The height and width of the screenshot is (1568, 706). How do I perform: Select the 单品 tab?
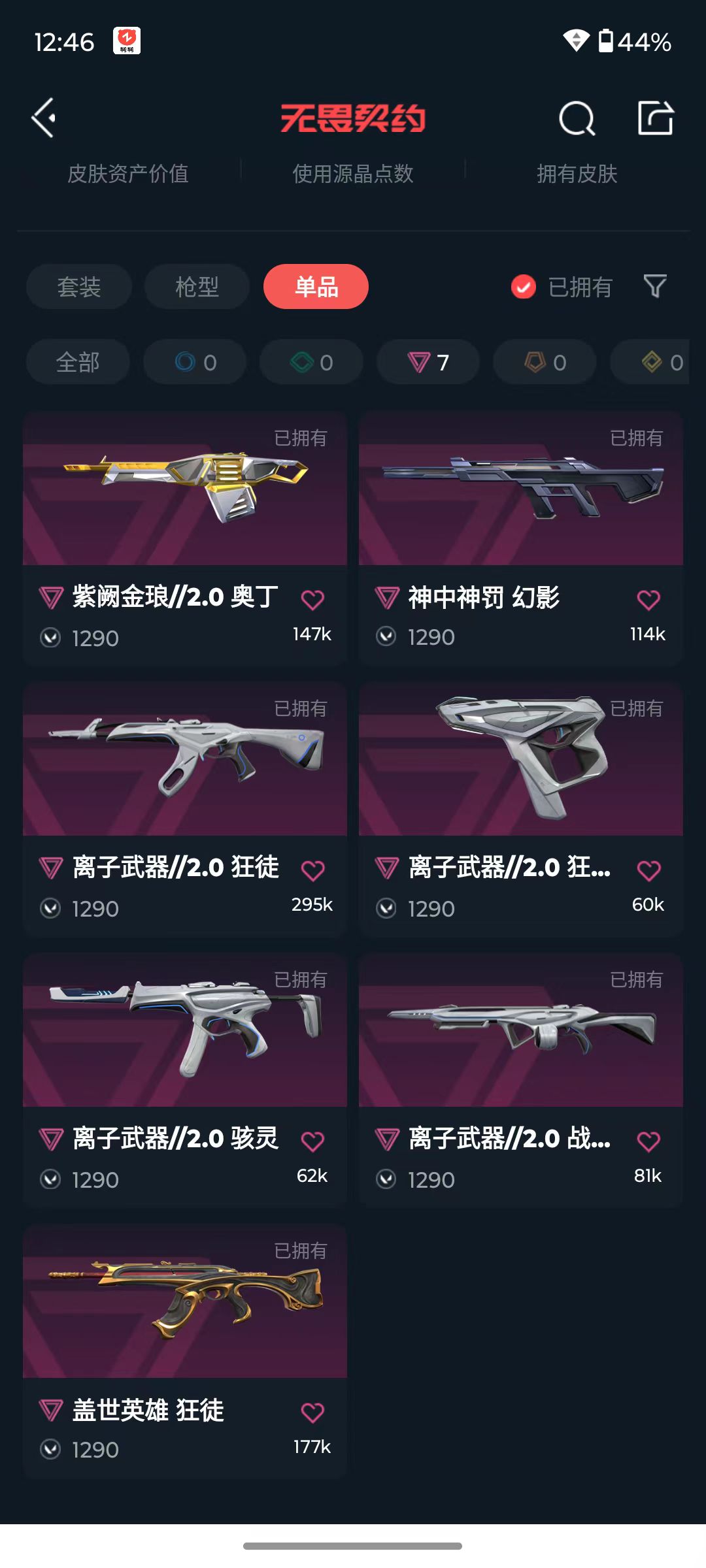pos(316,286)
